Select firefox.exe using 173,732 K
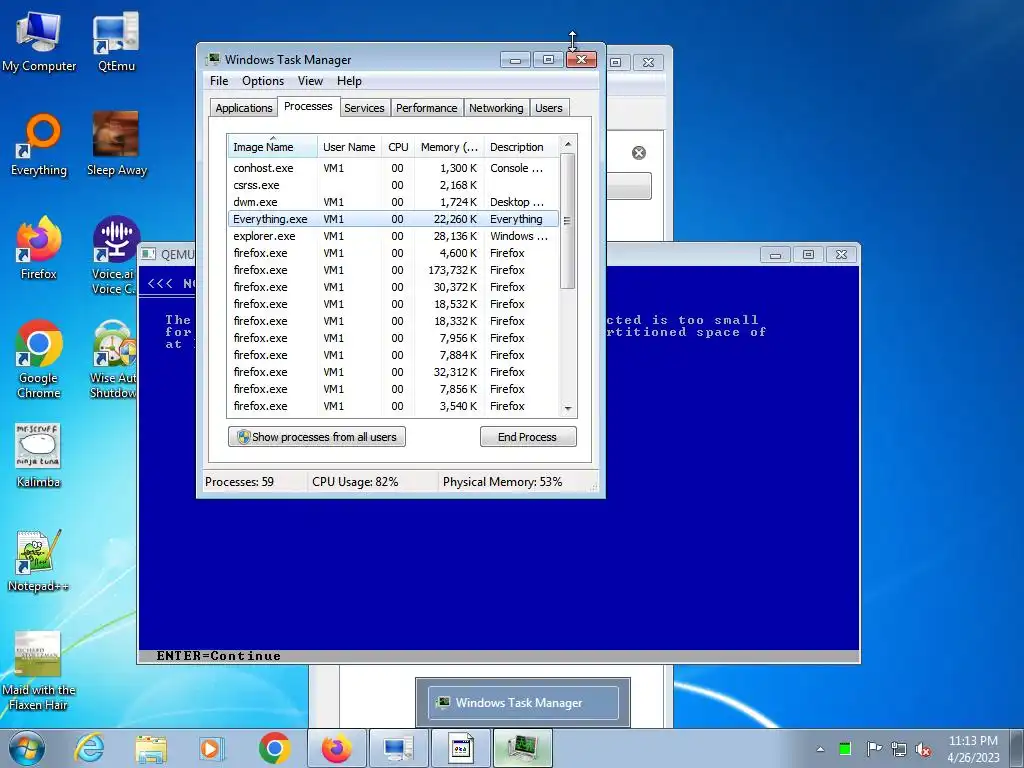Viewport: 1024px width, 768px height. [394, 270]
